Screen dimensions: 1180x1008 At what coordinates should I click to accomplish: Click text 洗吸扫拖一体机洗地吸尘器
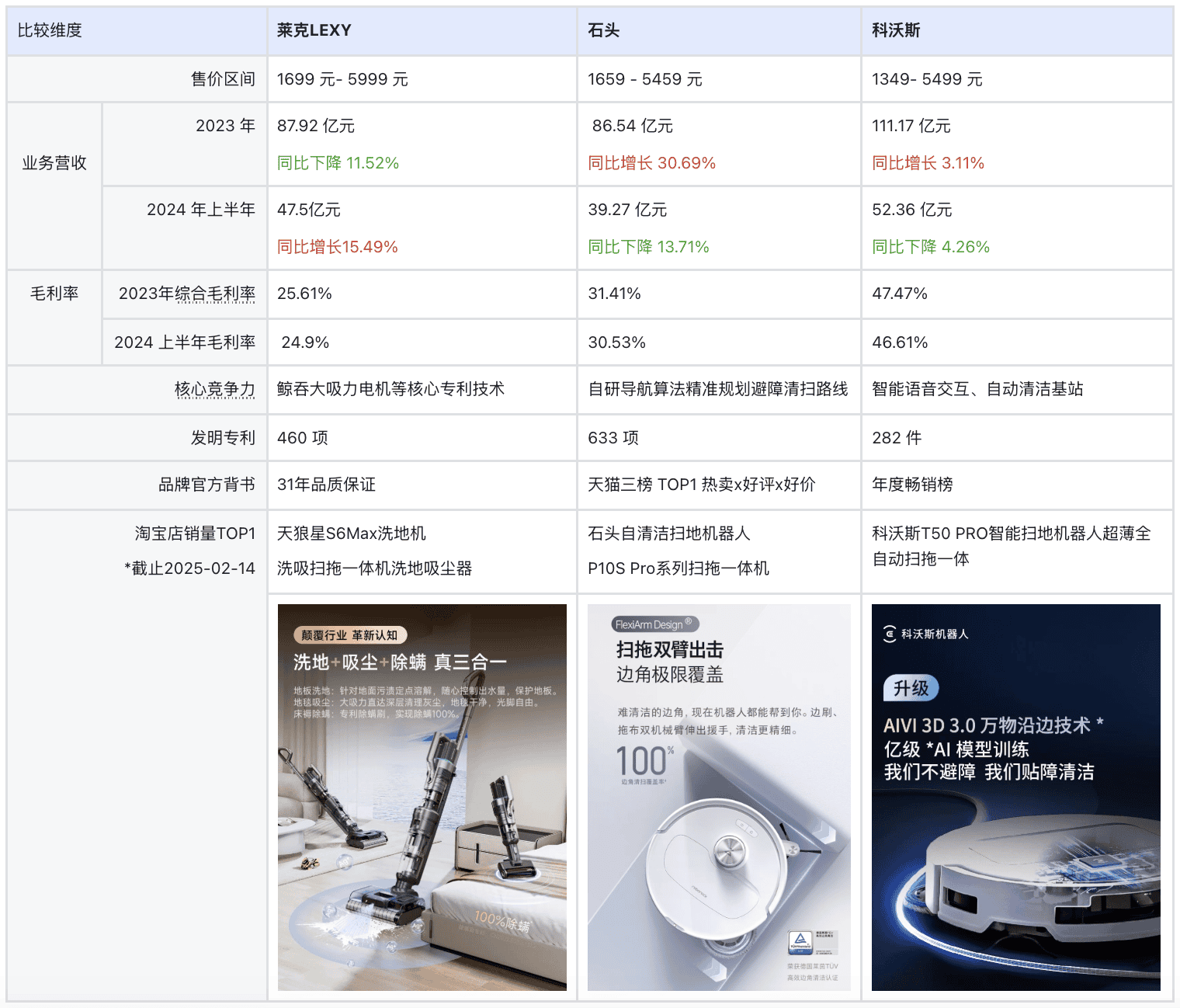(x=374, y=568)
